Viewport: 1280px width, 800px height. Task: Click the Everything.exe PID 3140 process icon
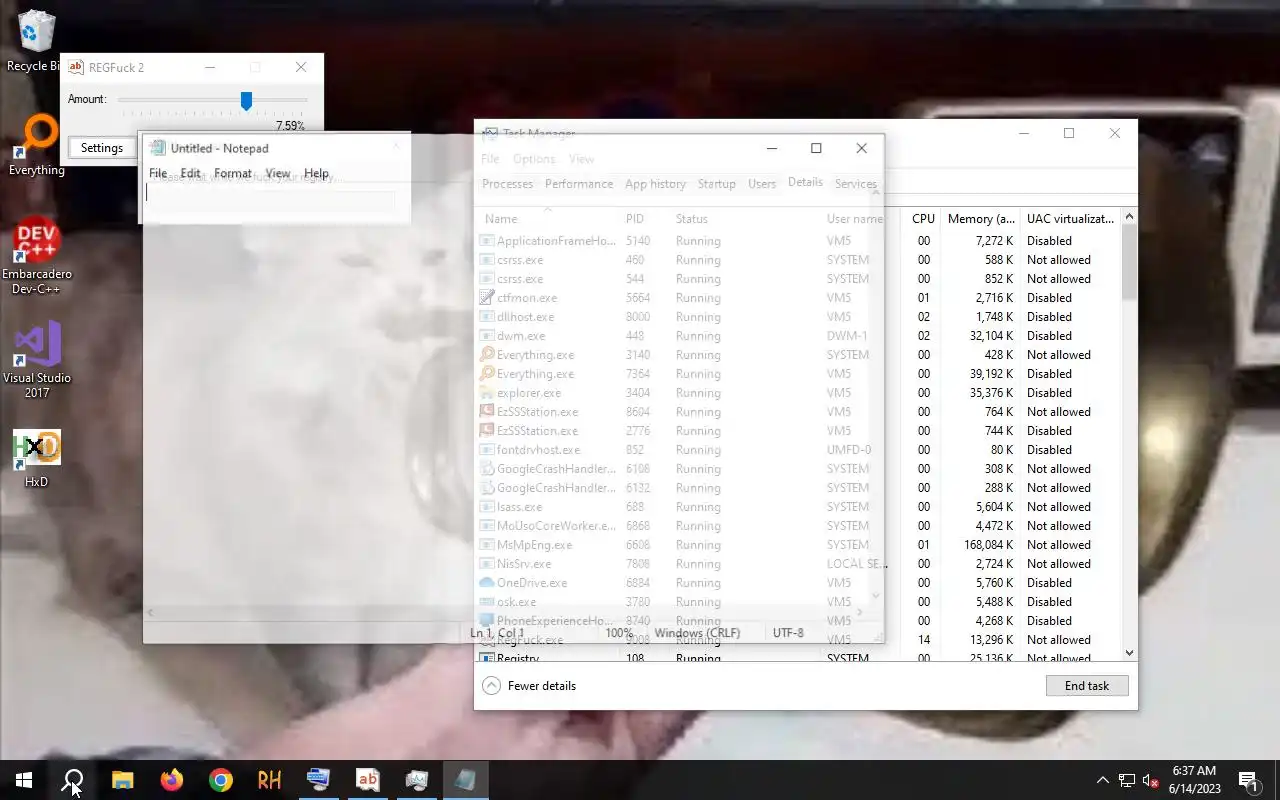tap(487, 355)
